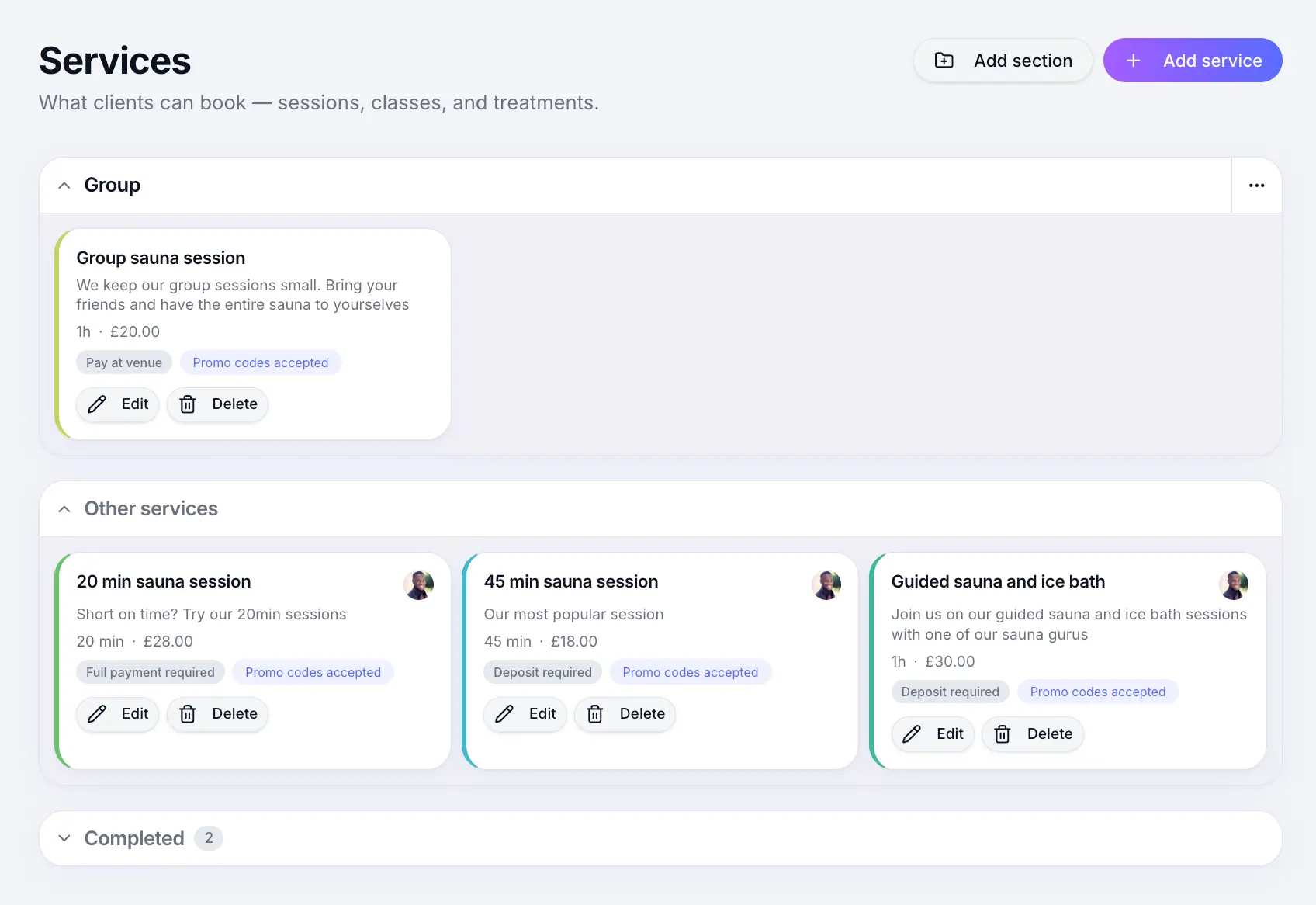Click the Completed section label

(x=134, y=838)
